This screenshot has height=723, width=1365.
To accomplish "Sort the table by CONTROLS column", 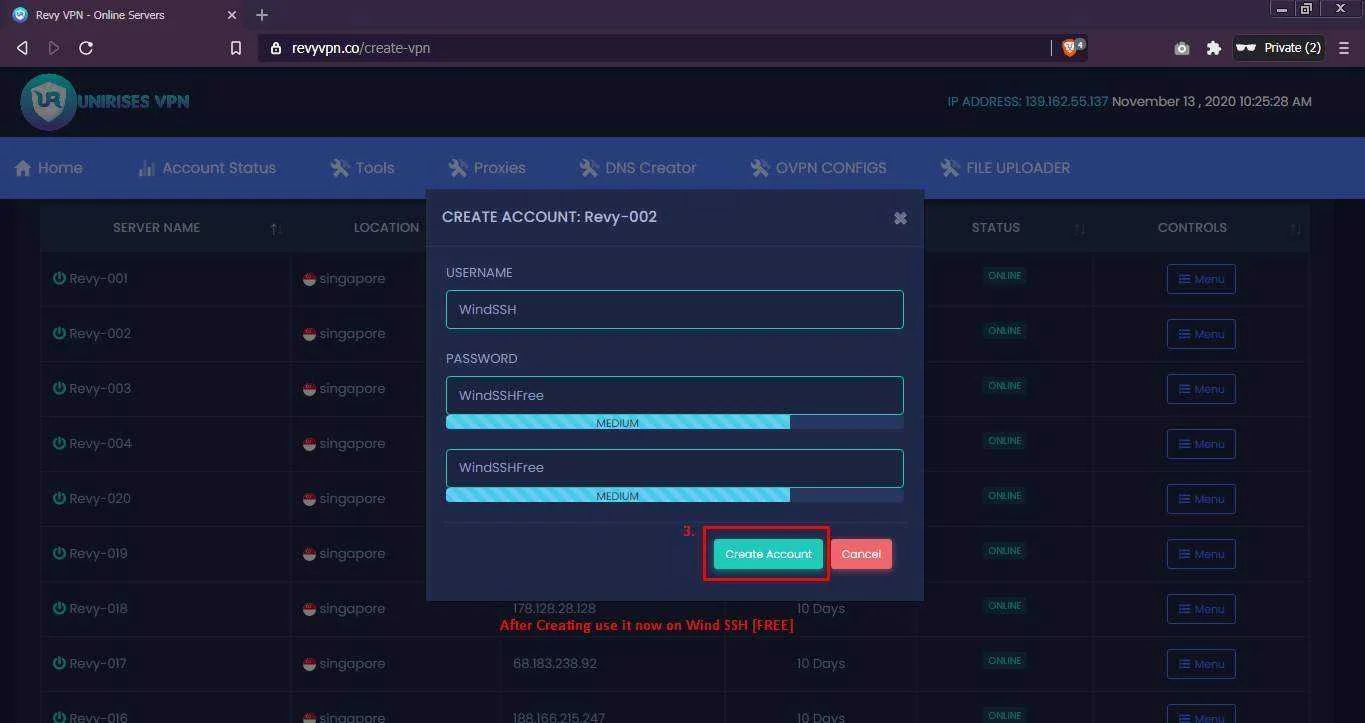I will click(x=1201, y=228).
